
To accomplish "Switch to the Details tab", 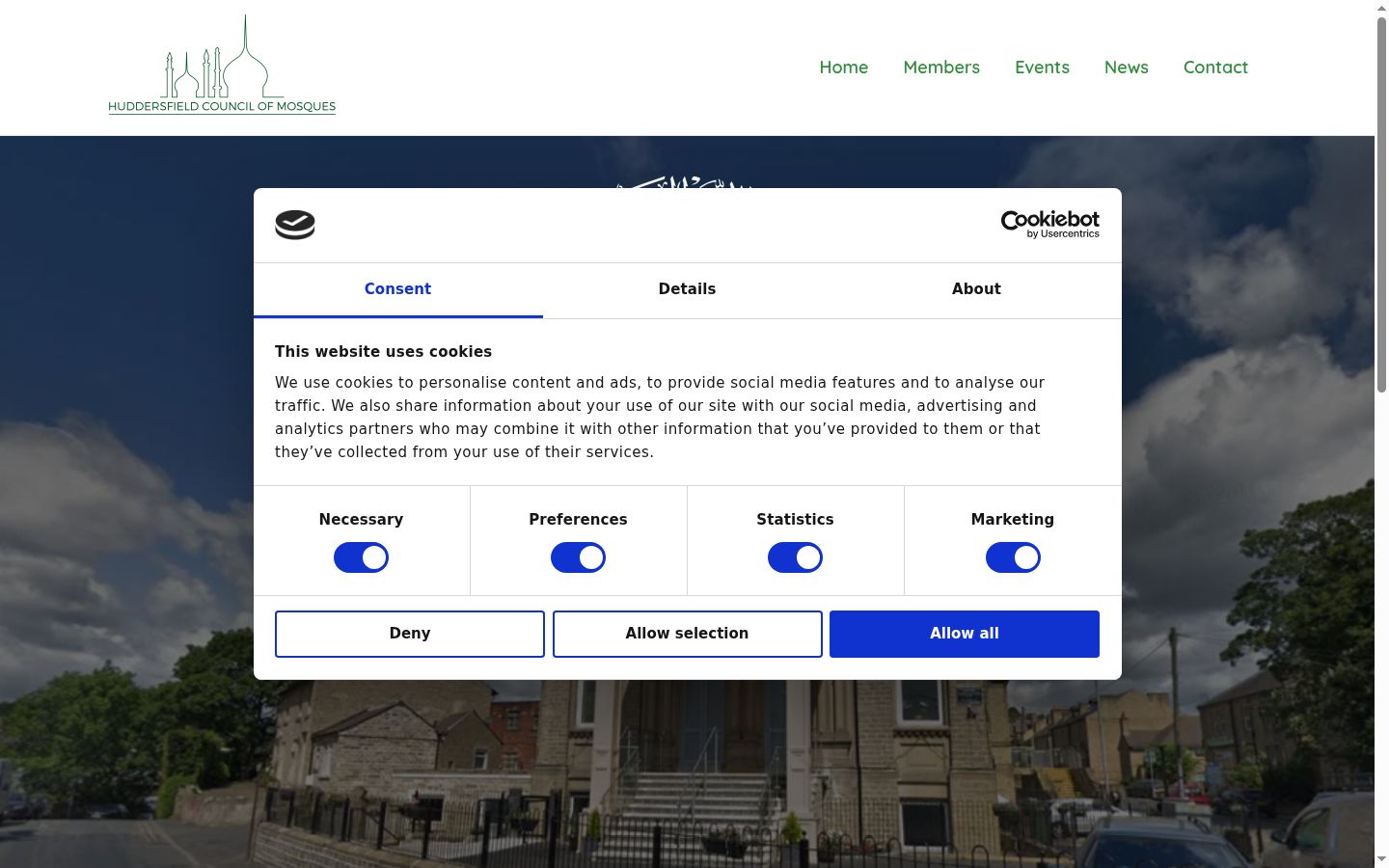I will click(687, 289).
